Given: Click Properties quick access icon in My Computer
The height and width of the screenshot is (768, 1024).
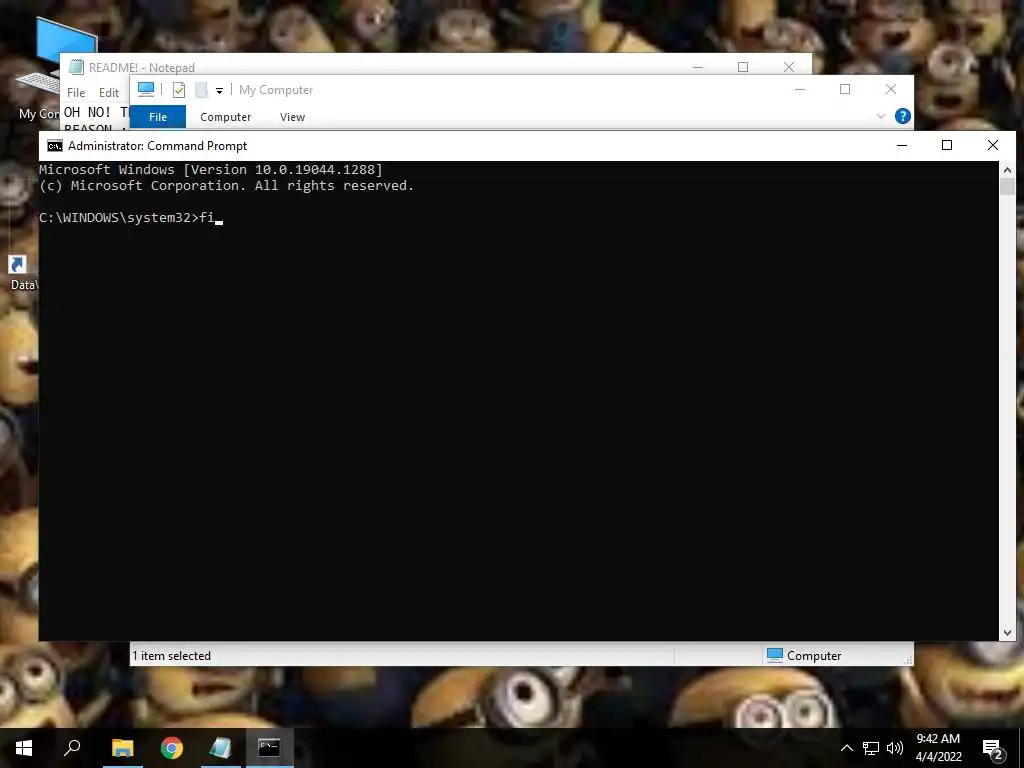Looking at the screenshot, I should pyautogui.click(x=178, y=90).
